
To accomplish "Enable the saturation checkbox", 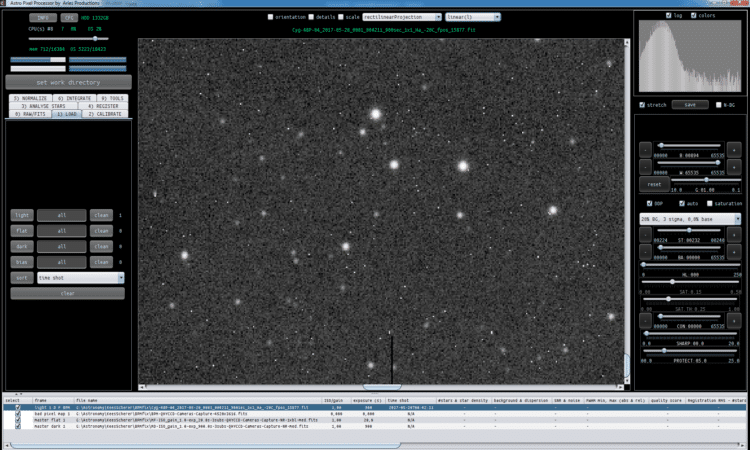I will (710, 203).
